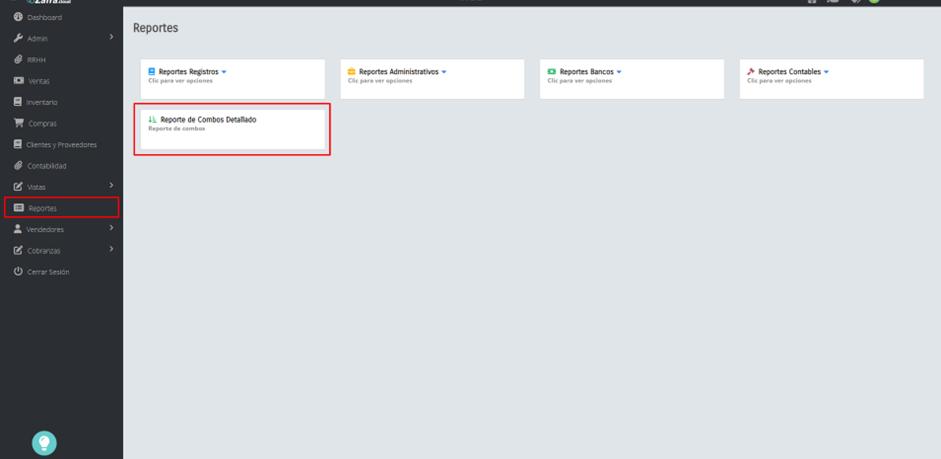Image resolution: width=941 pixels, height=459 pixels.
Task: Expand the Cobranzas submenu chevron
Action: pyautogui.click(x=112, y=249)
